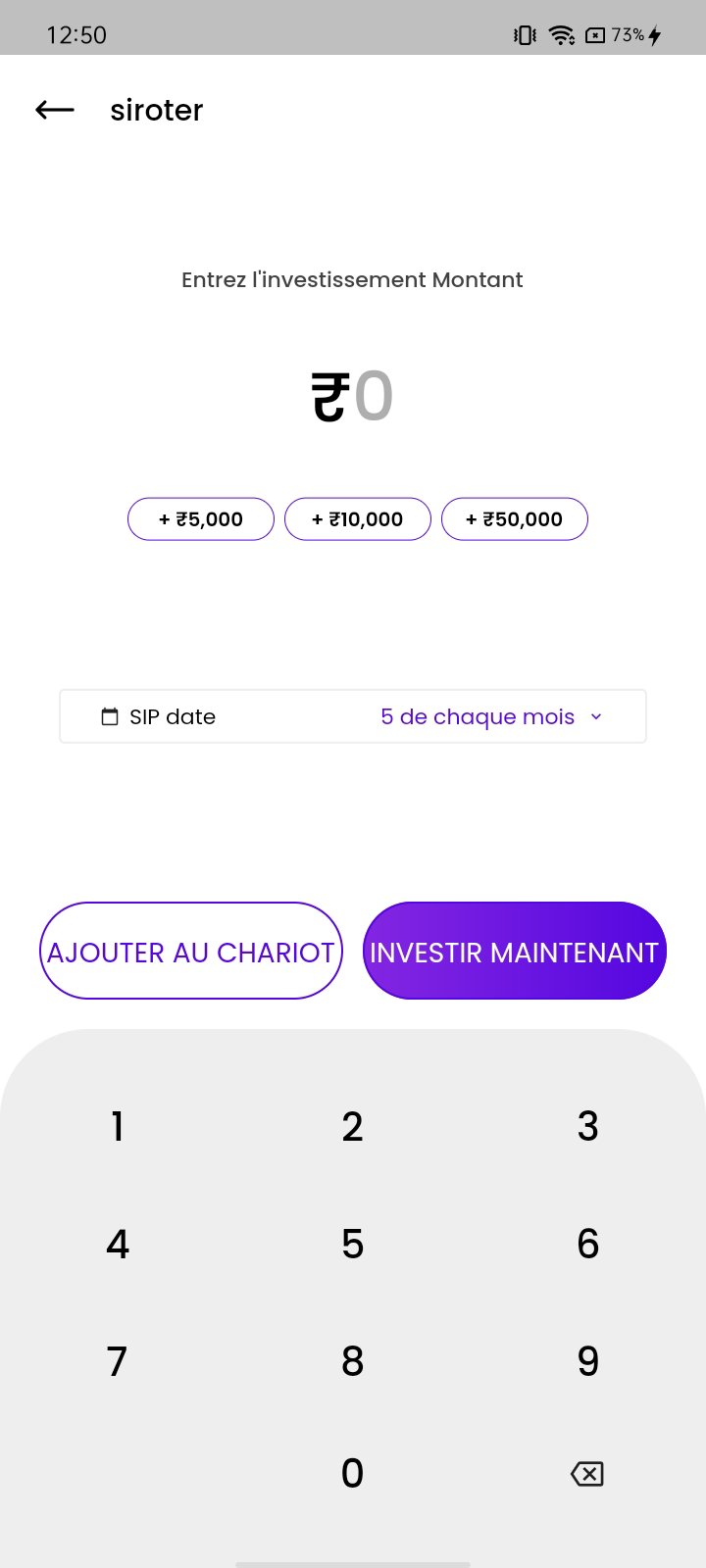Tap keypad digit 9
Viewport: 706px width, 1568px height.
tap(588, 1361)
